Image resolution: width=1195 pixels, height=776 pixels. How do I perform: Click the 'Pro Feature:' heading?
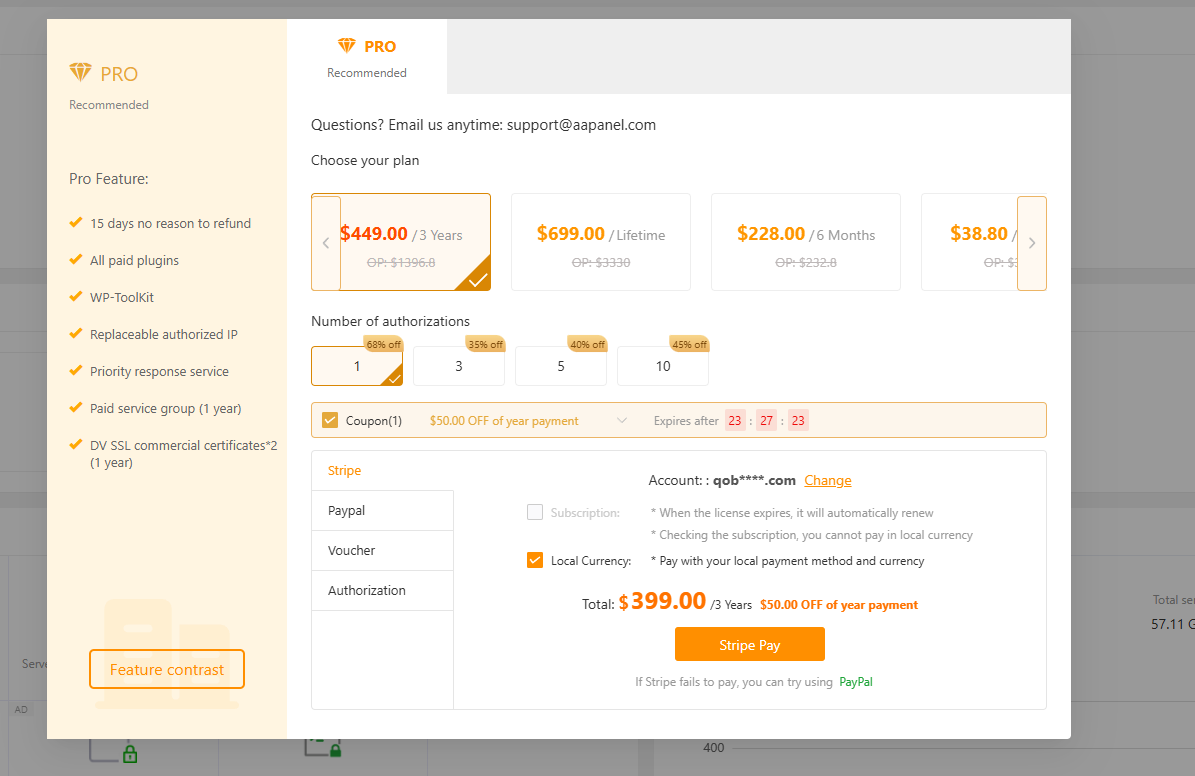(109, 178)
